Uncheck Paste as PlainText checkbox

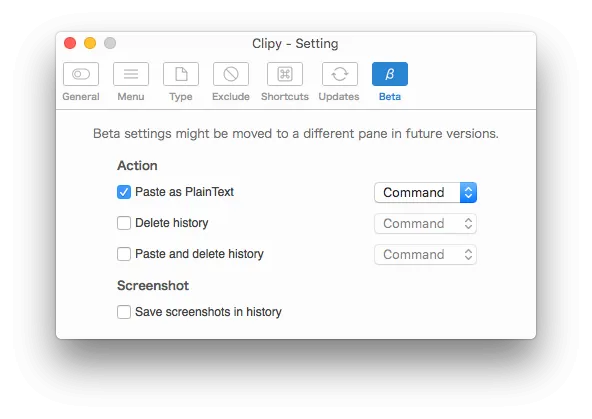(124, 192)
